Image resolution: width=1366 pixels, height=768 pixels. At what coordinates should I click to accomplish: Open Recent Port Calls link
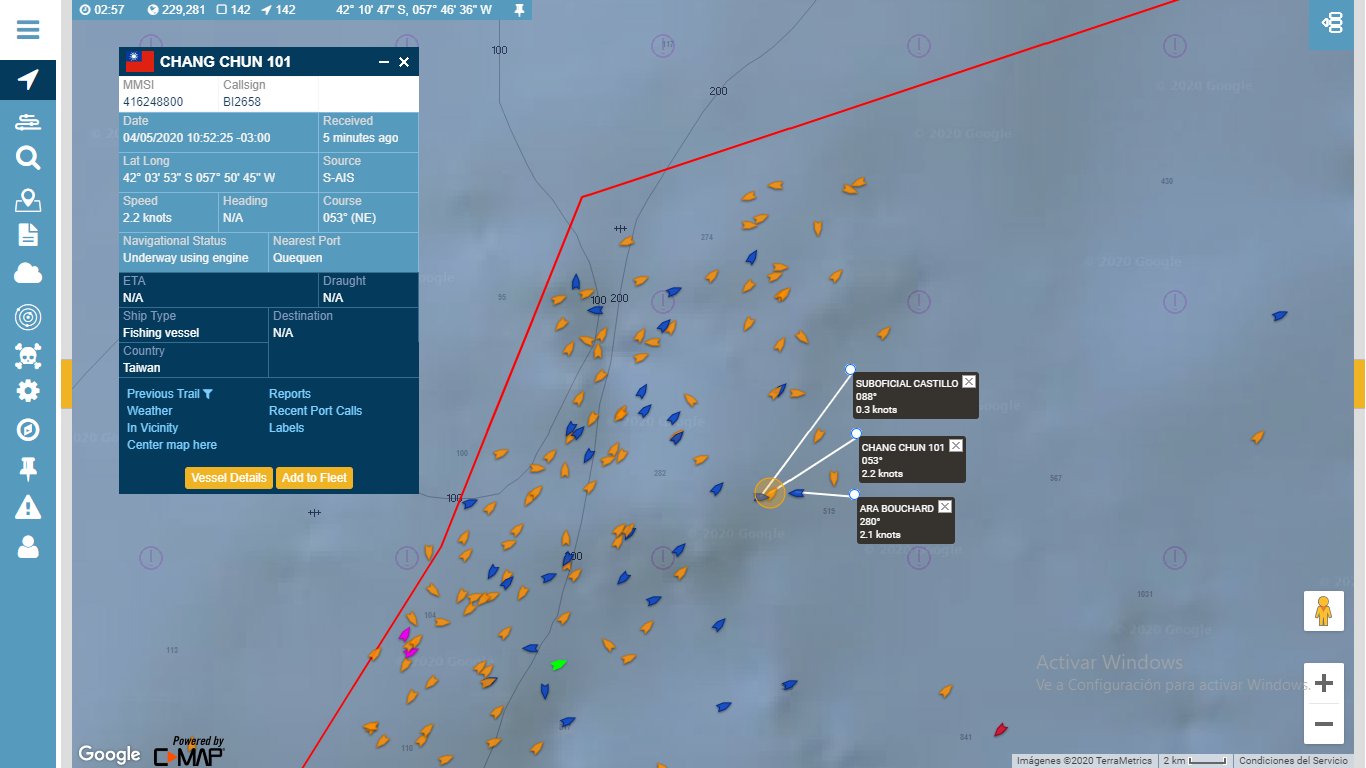[x=316, y=411]
